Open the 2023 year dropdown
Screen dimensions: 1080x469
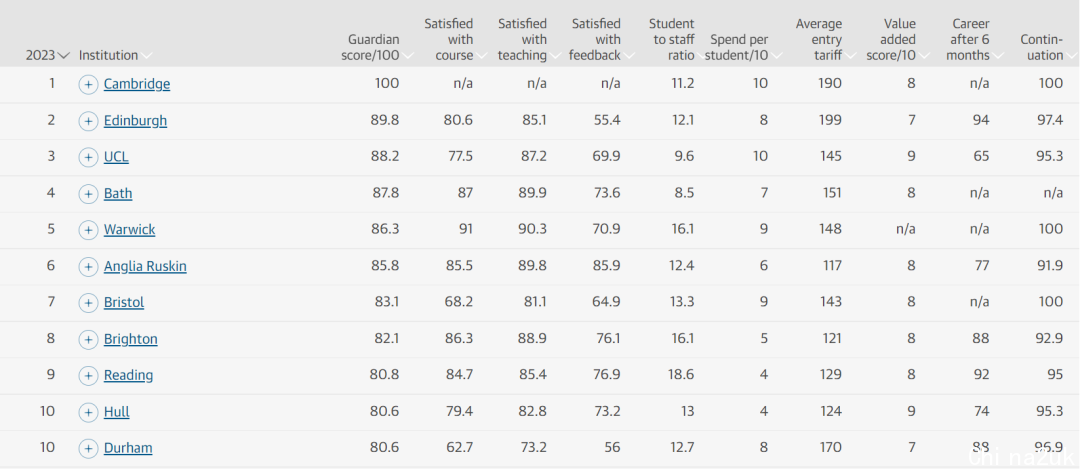[x=48, y=56]
